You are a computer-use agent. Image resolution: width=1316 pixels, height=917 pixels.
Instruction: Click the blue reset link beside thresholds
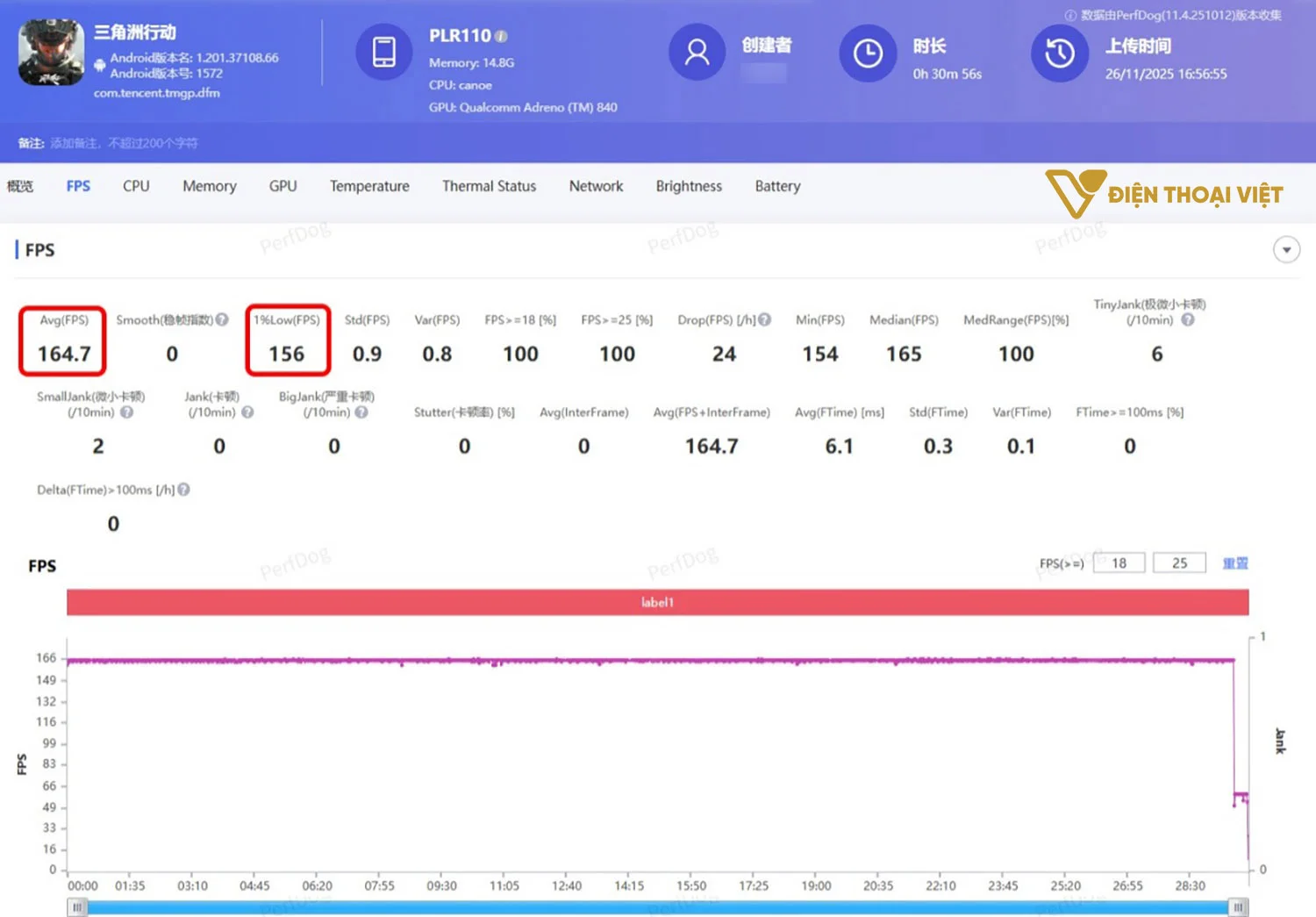[x=1235, y=563]
